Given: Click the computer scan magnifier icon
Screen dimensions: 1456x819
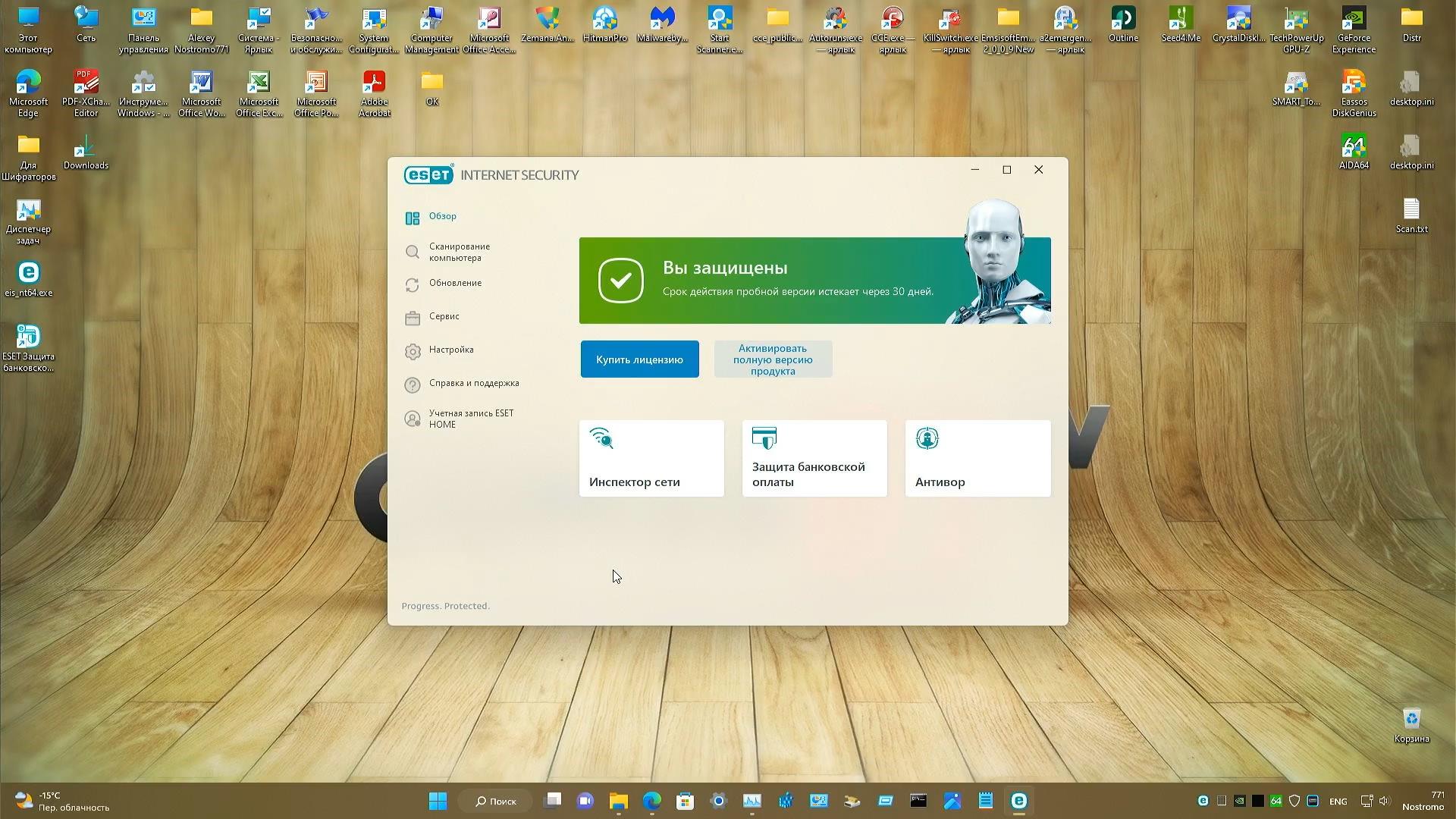Looking at the screenshot, I should coord(412,252).
